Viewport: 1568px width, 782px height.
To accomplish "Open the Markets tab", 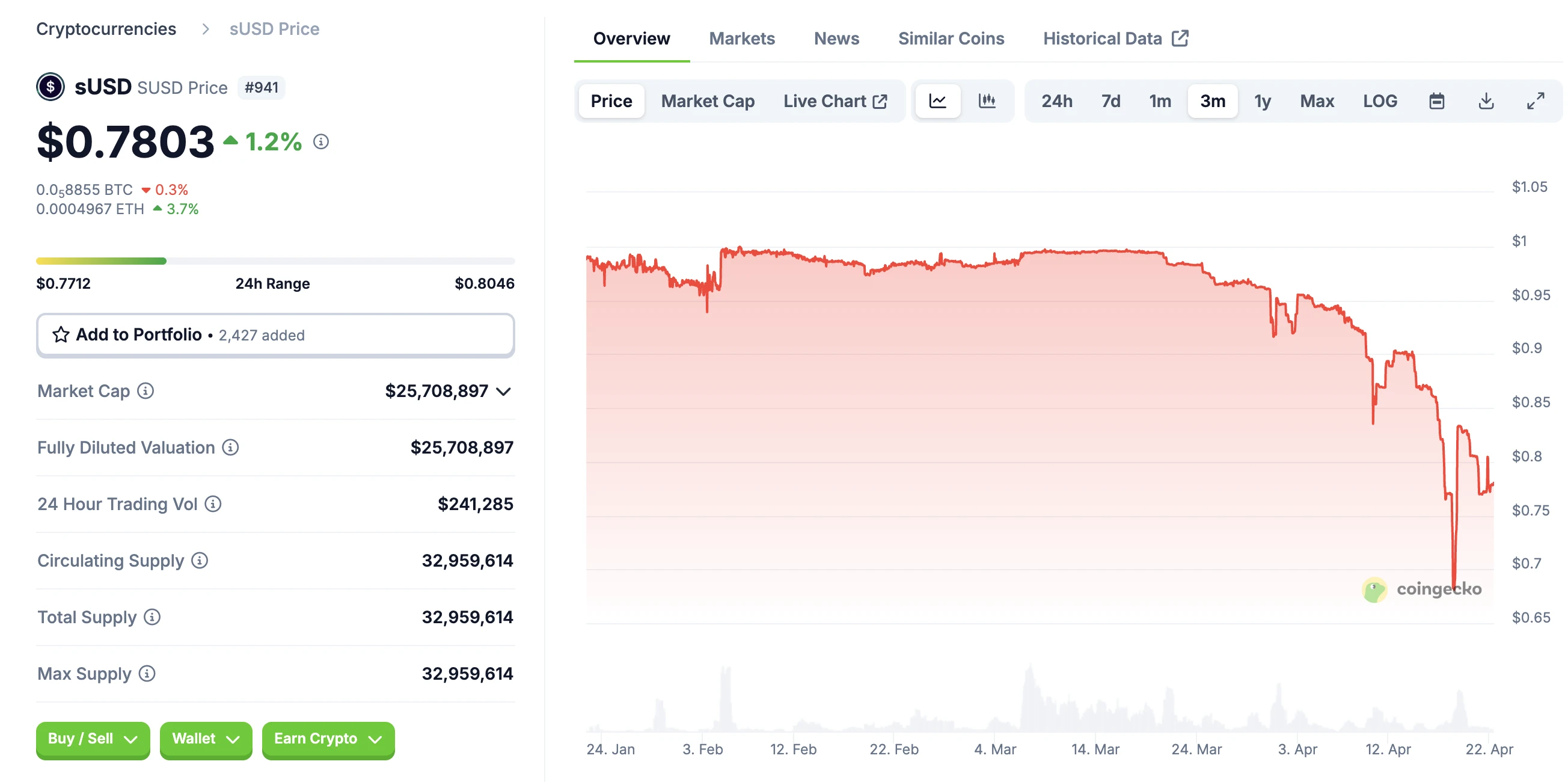I will (x=741, y=38).
